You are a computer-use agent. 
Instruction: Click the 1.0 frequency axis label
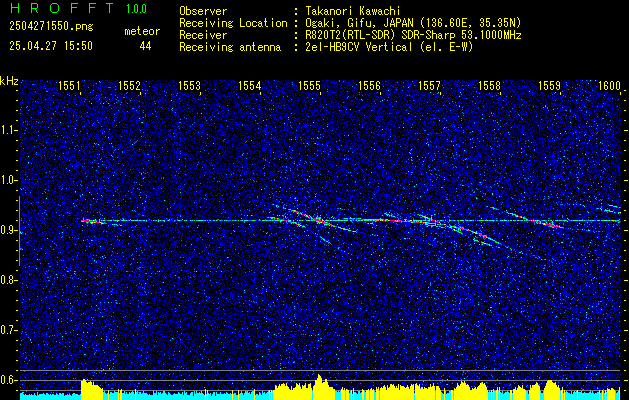8,181
